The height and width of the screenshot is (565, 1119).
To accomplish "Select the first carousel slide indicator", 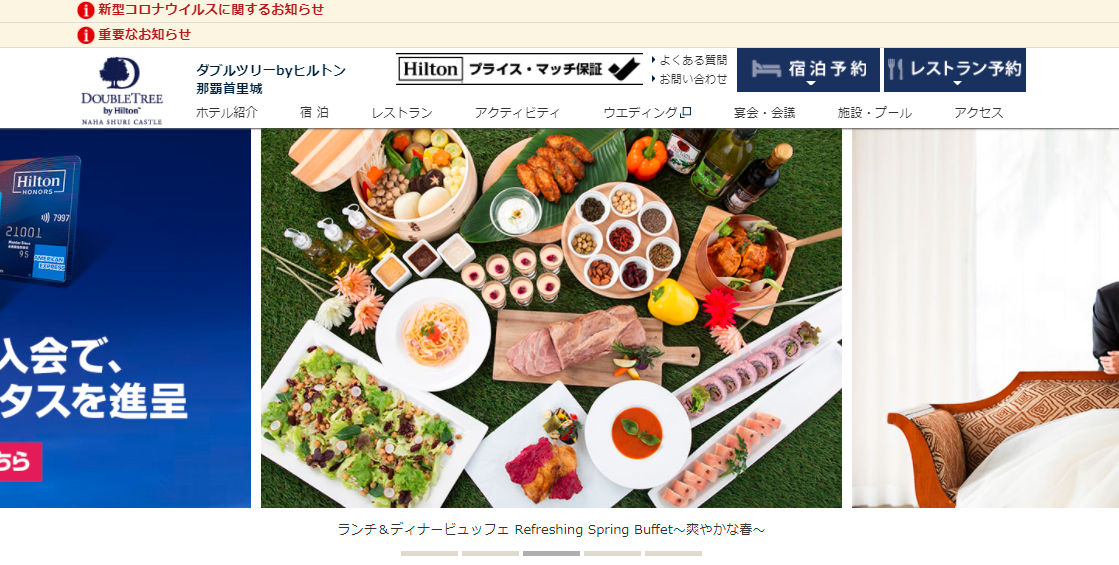I will pyautogui.click(x=429, y=554).
